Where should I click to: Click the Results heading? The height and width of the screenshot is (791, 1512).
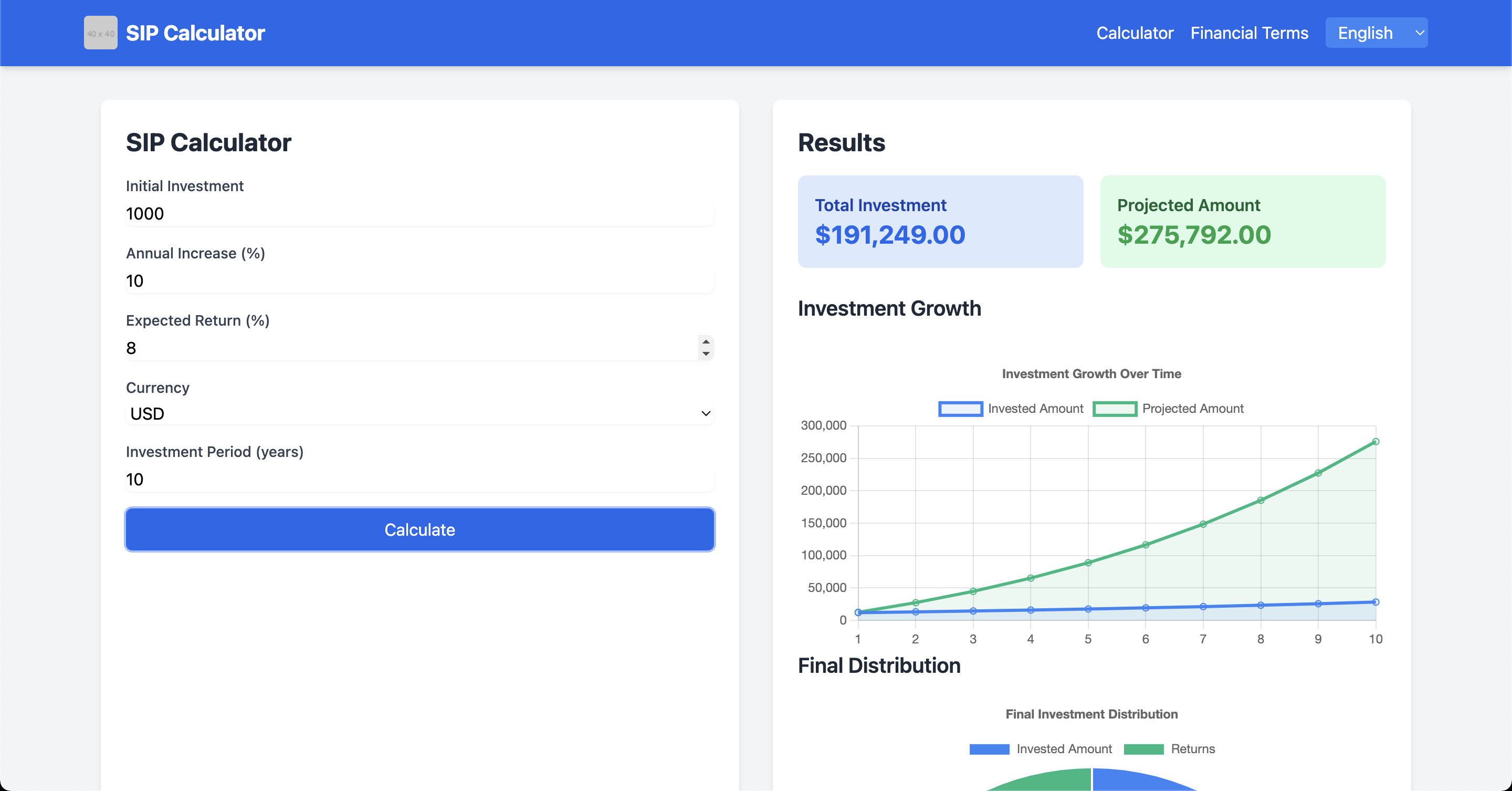pos(841,143)
